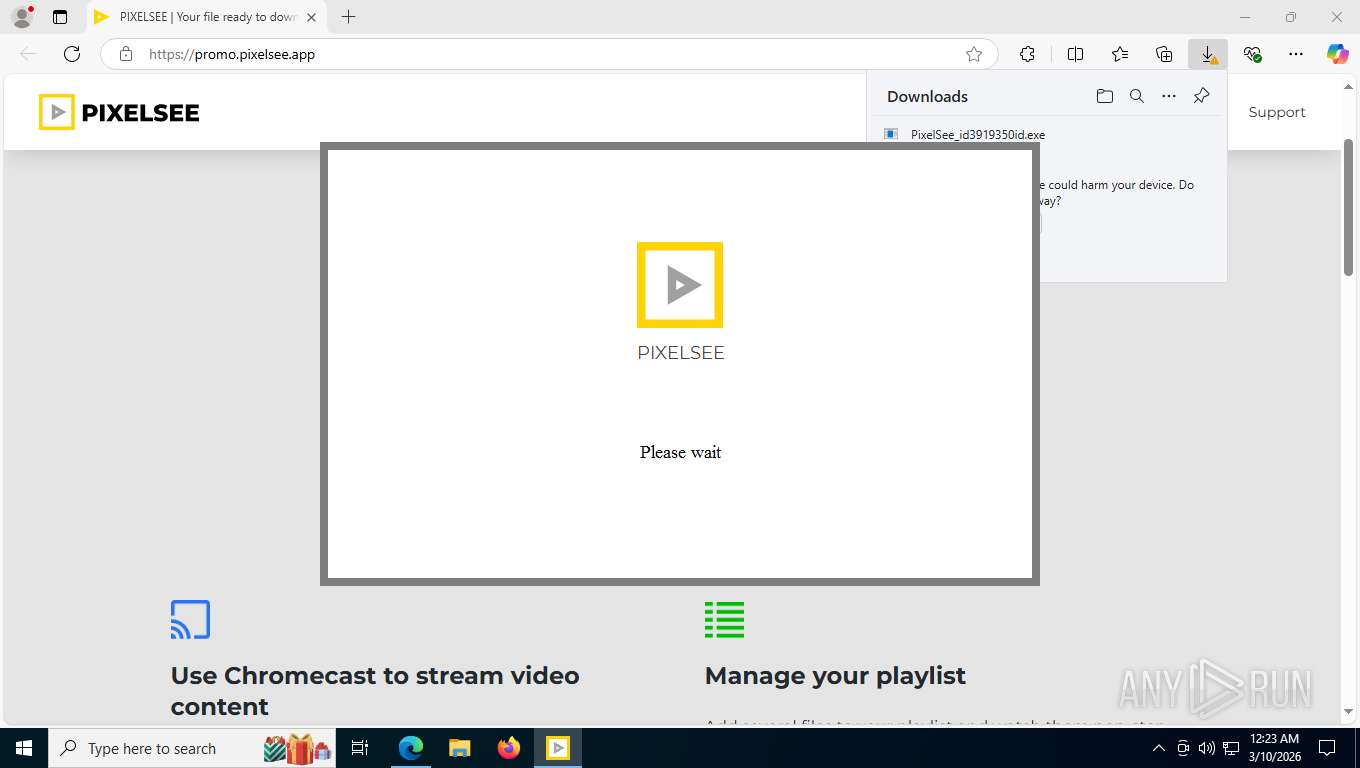Click the address bar URL
The height and width of the screenshot is (768, 1360).
pyautogui.click(x=232, y=54)
